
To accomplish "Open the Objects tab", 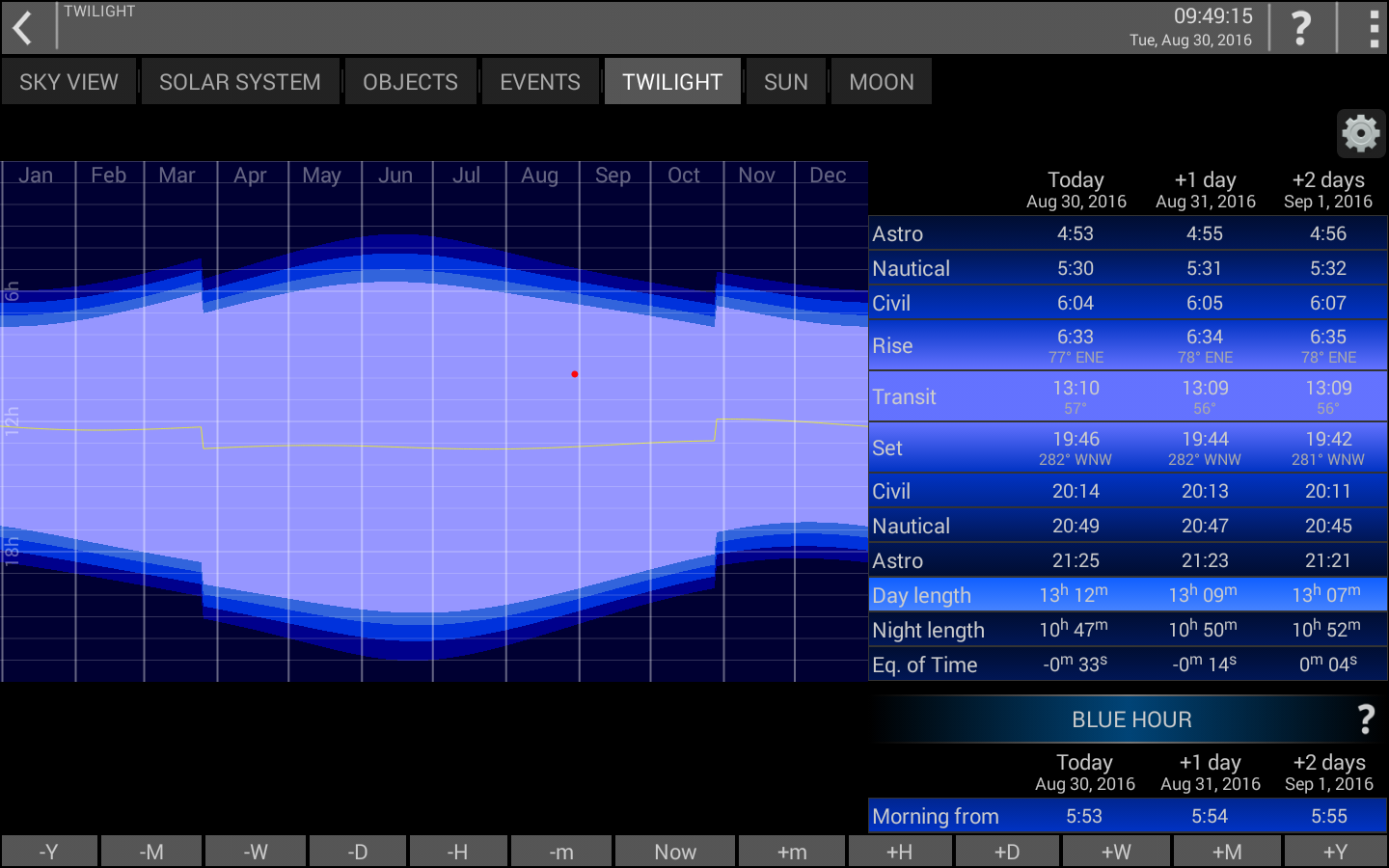I will tap(411, 82).
